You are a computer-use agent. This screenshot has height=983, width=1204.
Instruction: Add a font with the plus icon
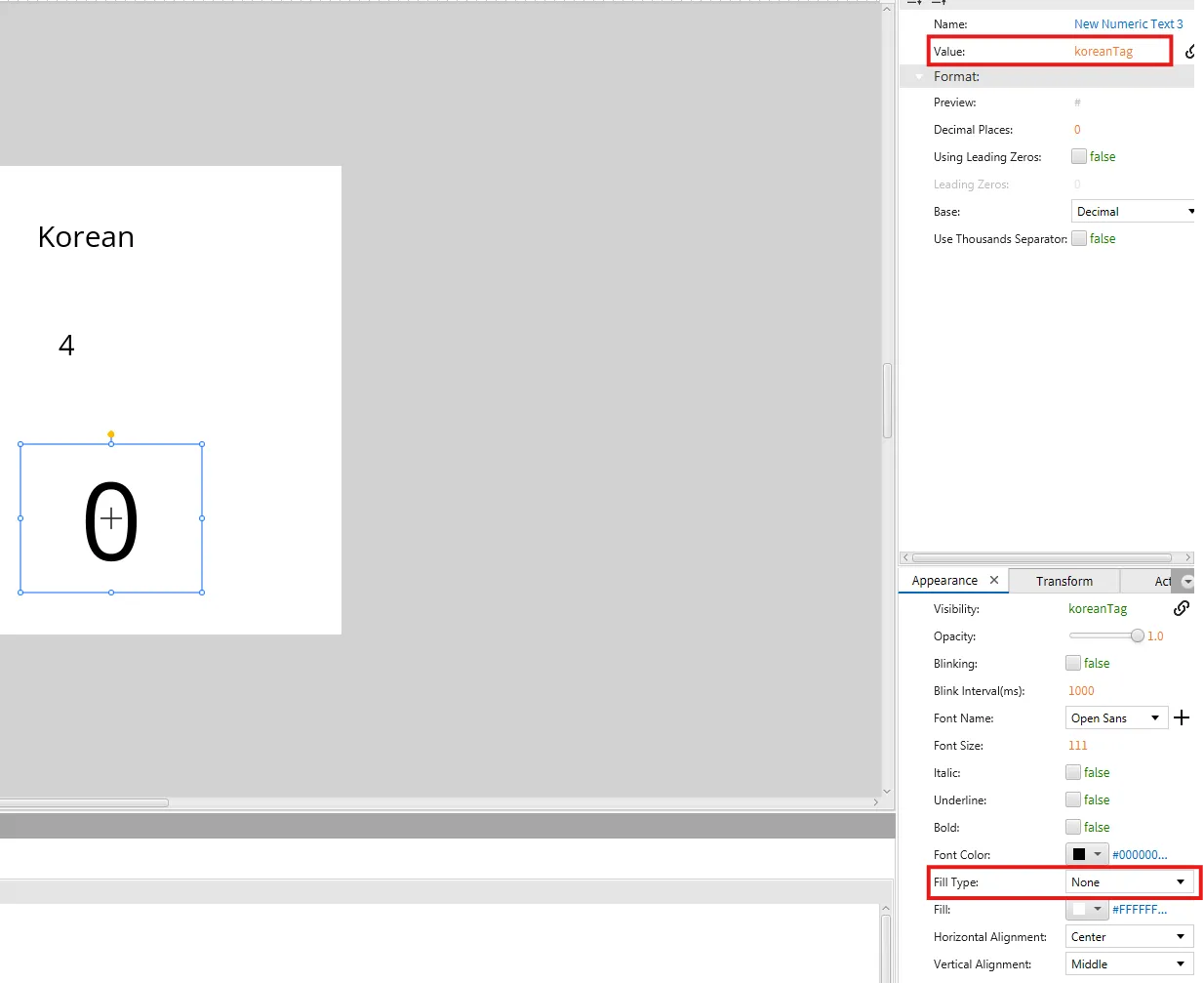tap(1182, 718)
